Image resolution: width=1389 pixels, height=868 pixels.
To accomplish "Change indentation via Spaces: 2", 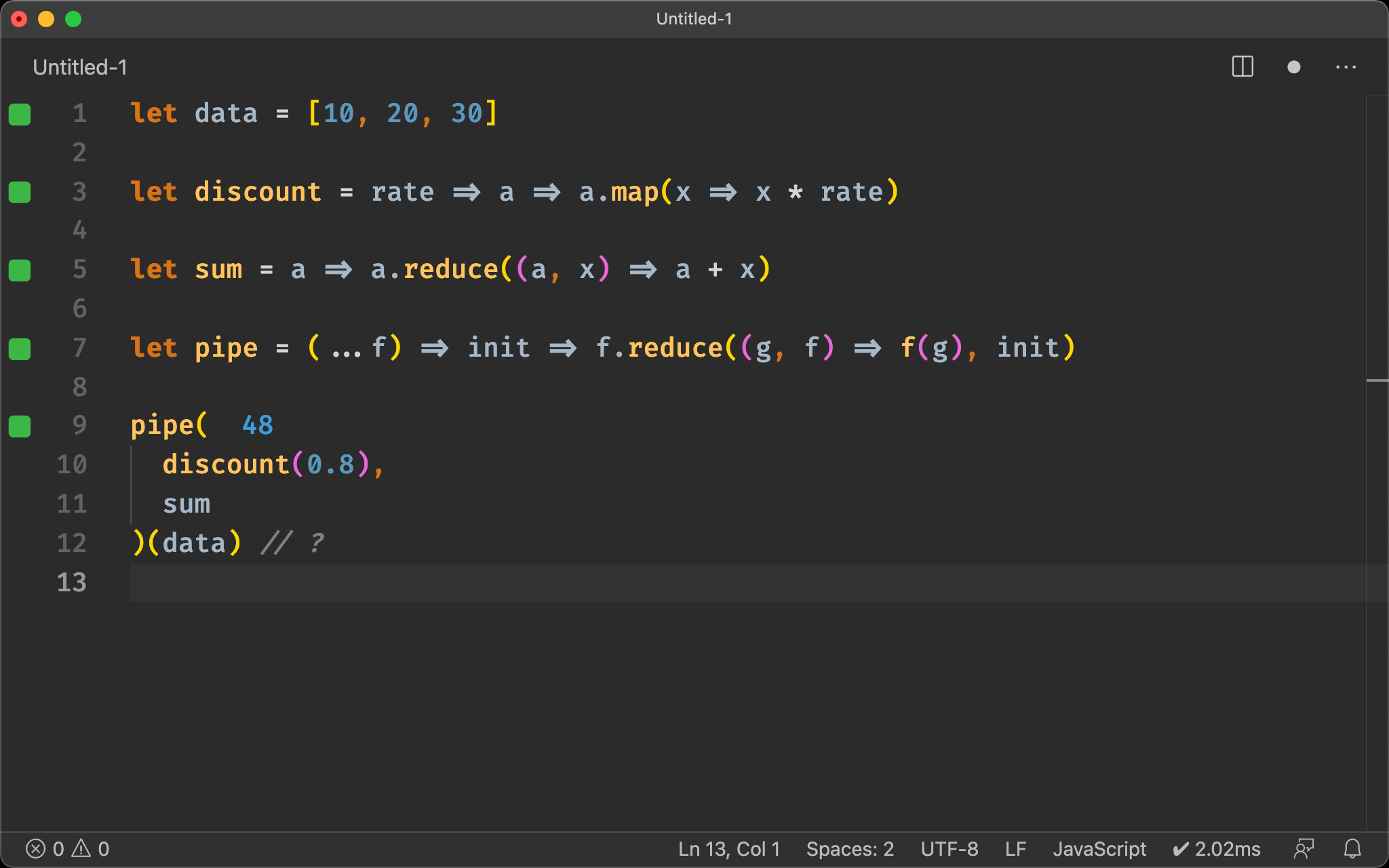I will pos(850,849).
